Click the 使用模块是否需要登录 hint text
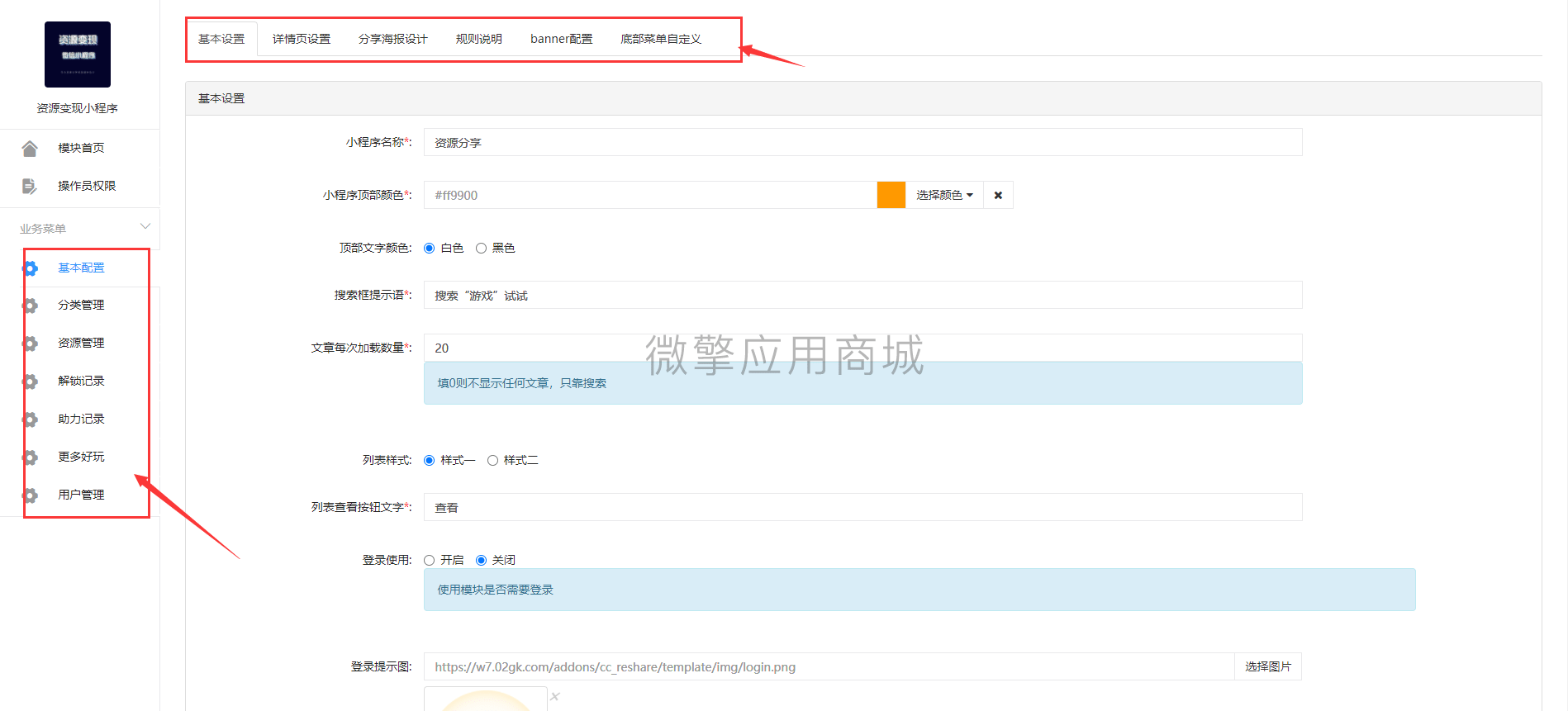Screen dimensions: 1568x711 coord(496,590)
